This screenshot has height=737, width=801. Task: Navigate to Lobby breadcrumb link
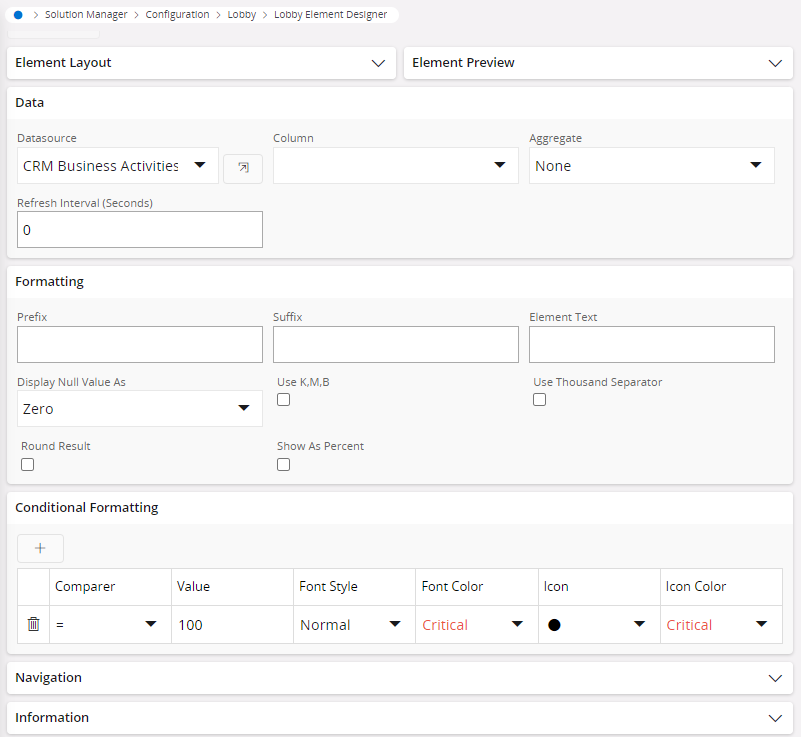242,15
